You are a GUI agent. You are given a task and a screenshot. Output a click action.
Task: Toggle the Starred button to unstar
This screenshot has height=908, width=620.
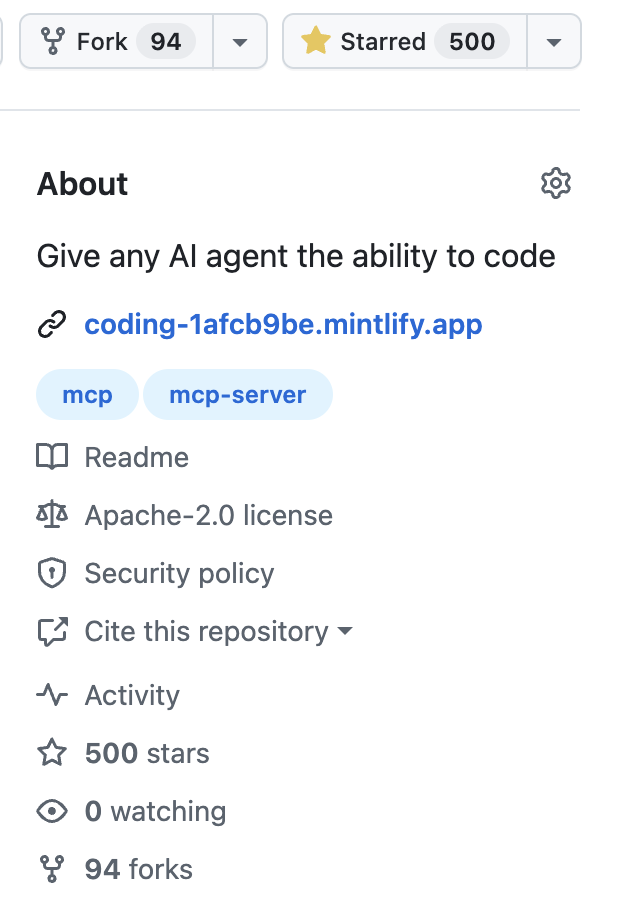pos(405,41)
